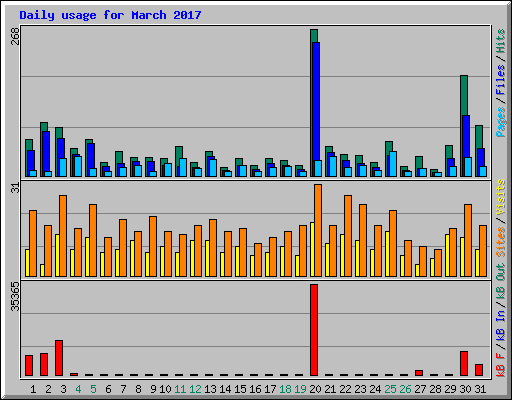Click the yellow Visits bar for day 20
The height and width of the screenshot is (400, 512).
[312, 249]
